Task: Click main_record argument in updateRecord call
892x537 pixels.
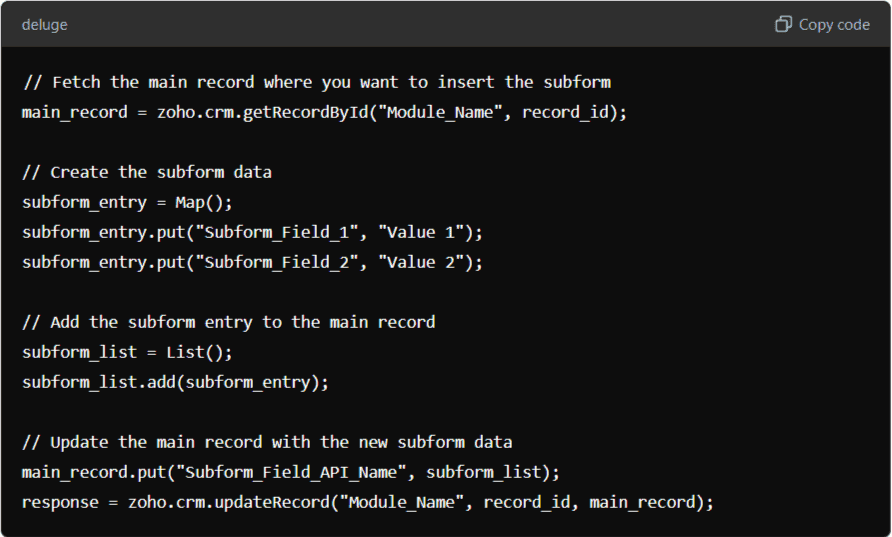Action: click(x=643, y=502)
